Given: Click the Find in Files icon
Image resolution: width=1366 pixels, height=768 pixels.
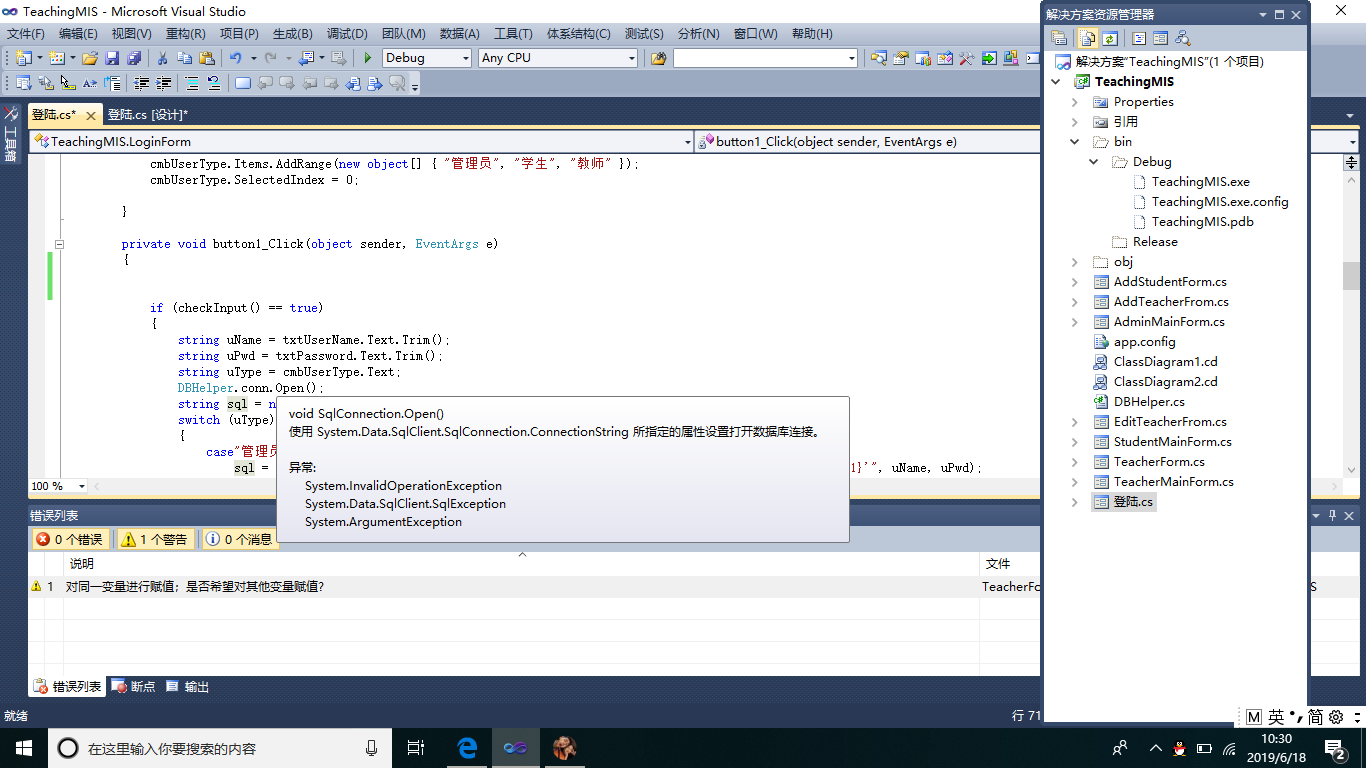Looking at the screenshot, I should click(658, 58).
